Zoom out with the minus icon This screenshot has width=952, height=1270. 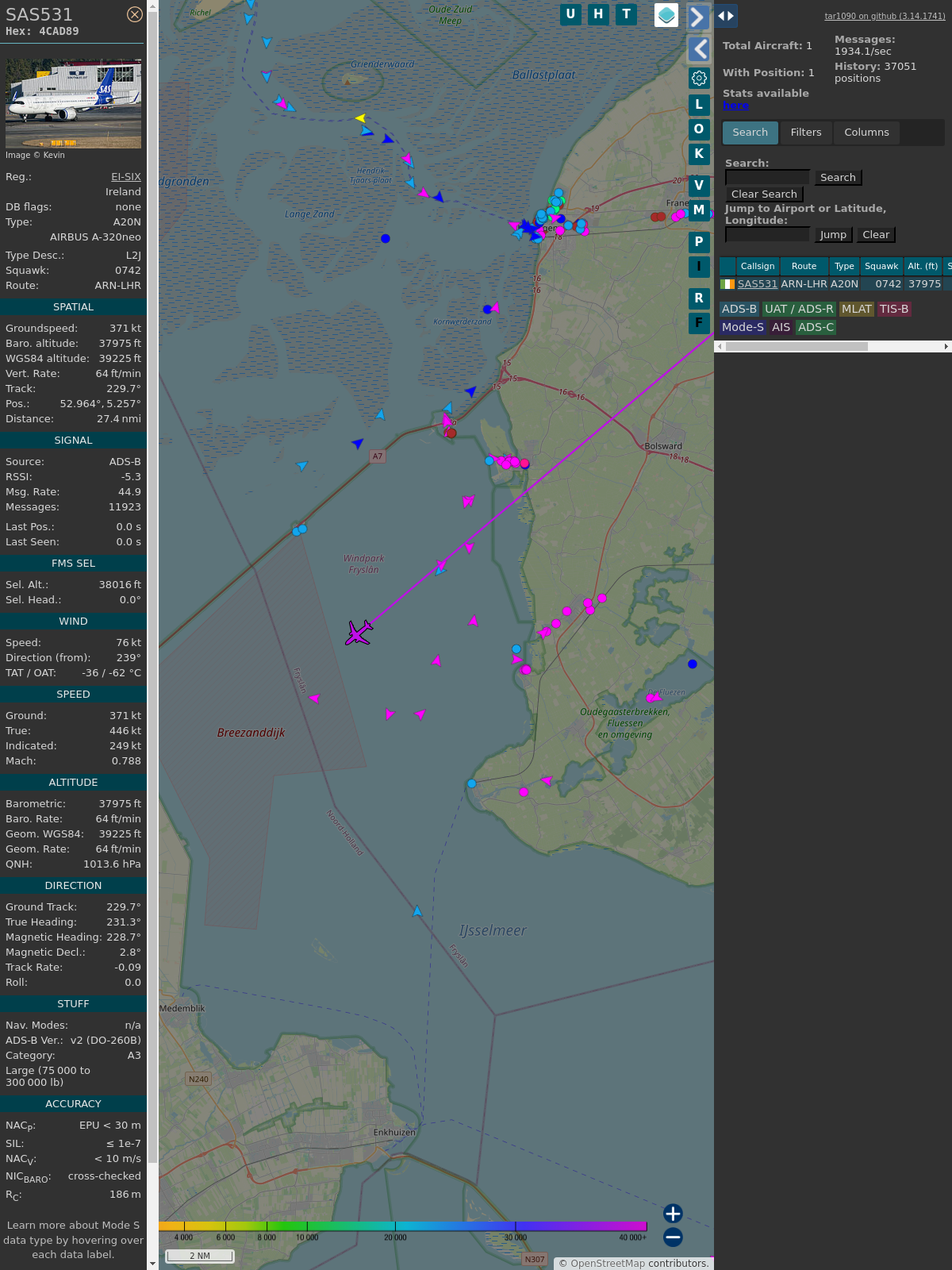coord(673,1237)
